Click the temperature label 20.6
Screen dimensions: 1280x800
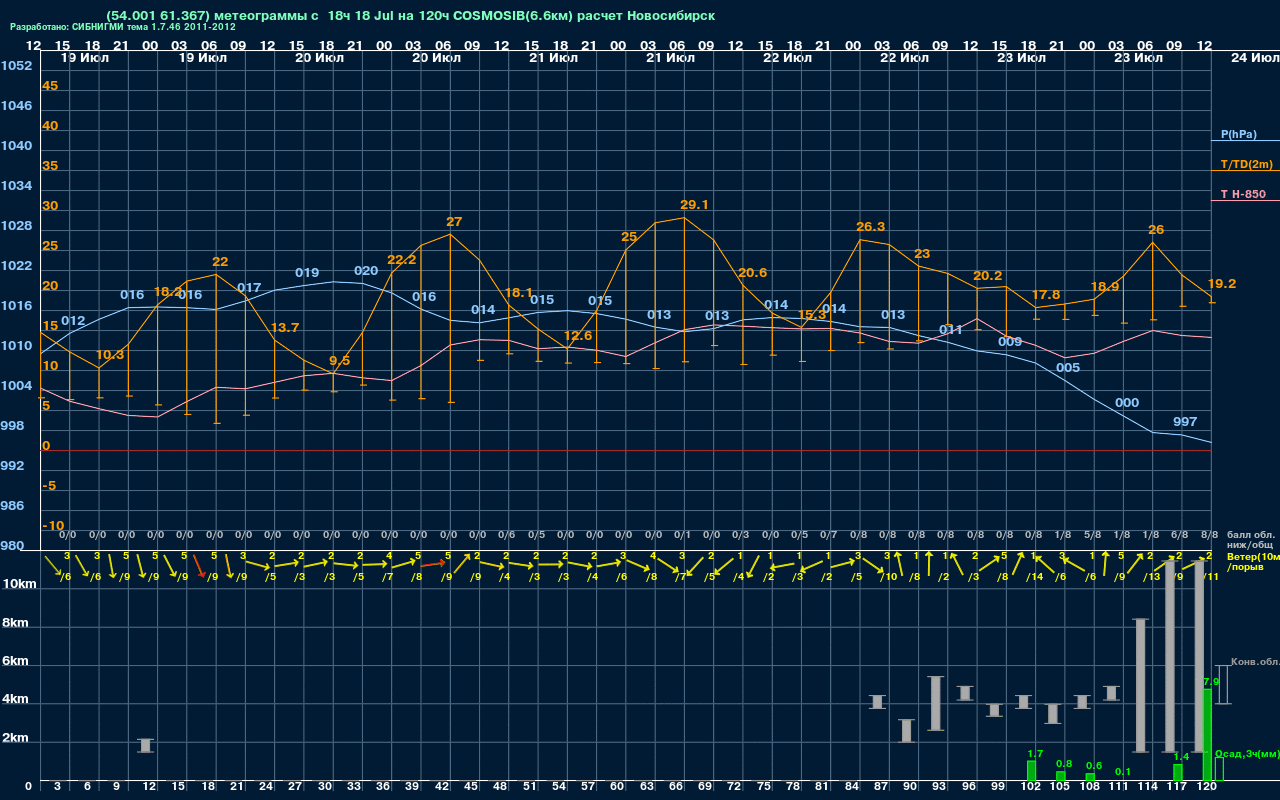(x=752, y=273)
